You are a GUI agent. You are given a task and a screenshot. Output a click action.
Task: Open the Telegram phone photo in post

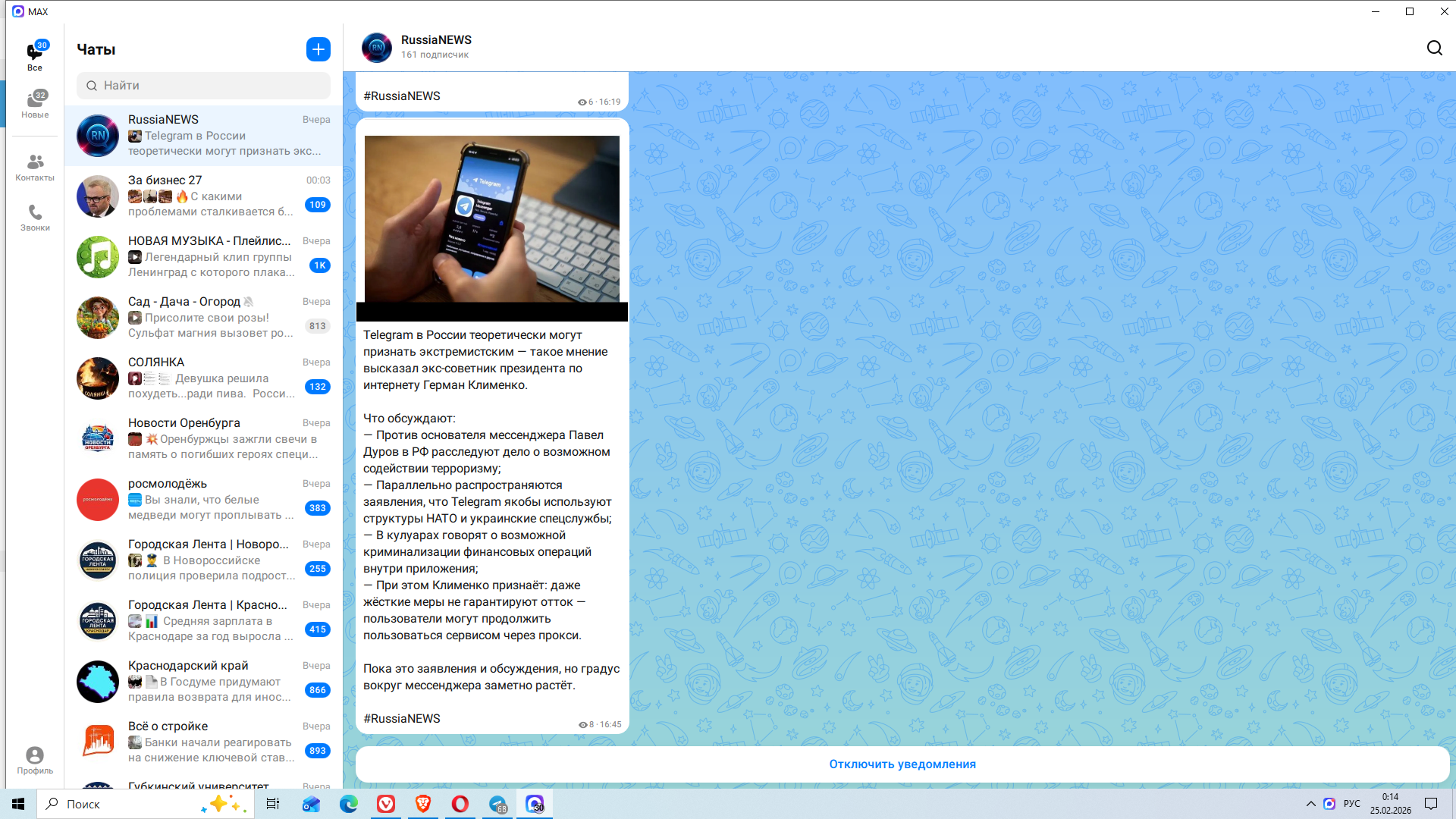coord(491,219)
